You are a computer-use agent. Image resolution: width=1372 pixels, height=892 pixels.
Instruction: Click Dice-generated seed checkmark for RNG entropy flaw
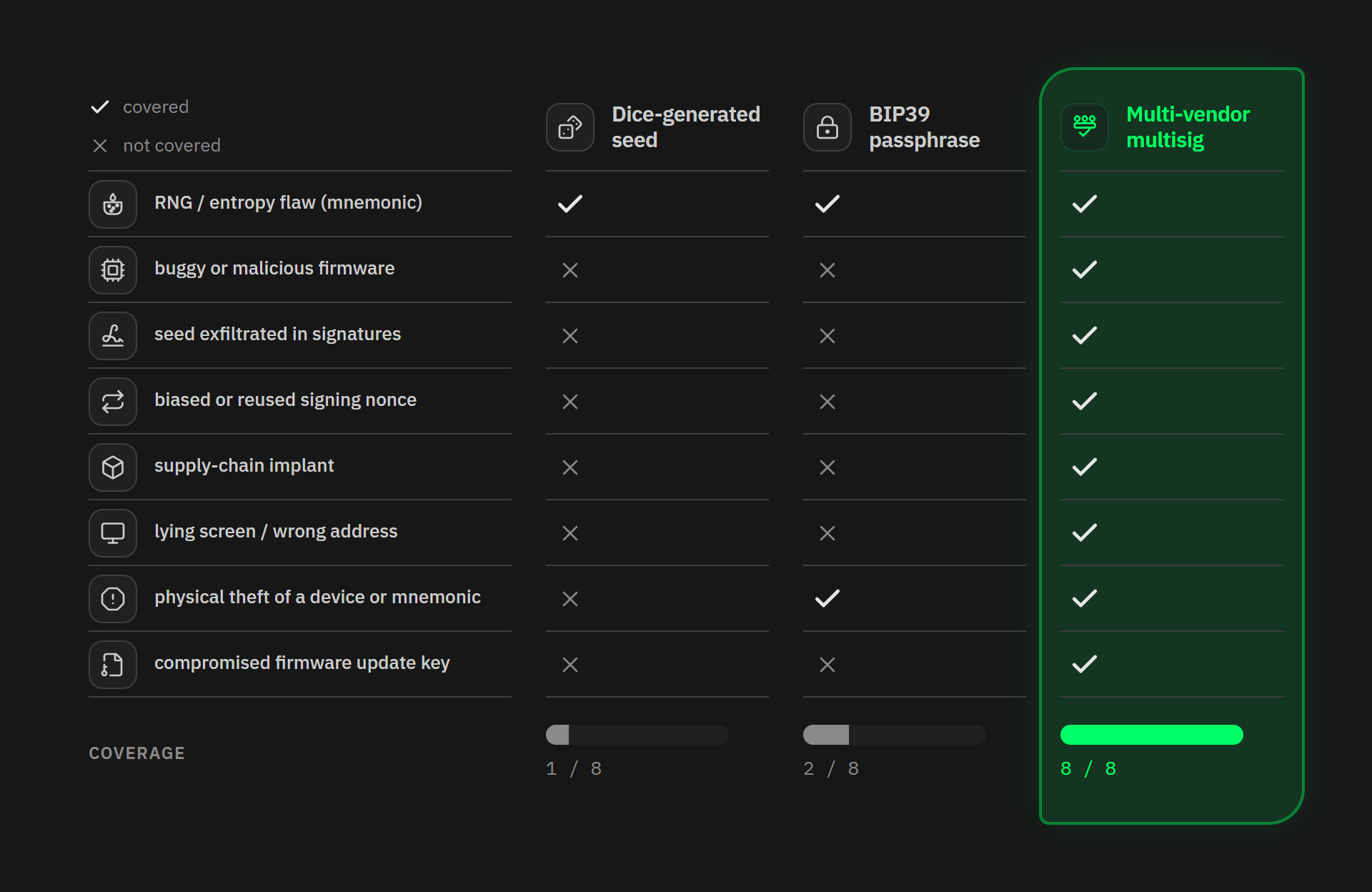570,204
